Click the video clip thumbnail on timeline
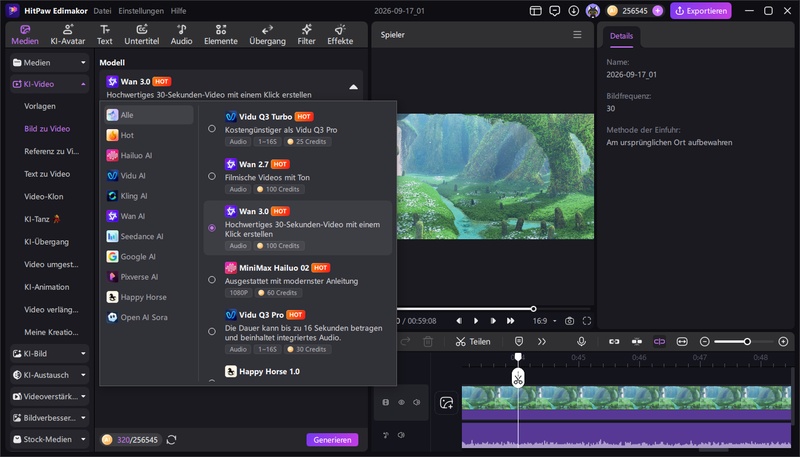 [626, 398]
